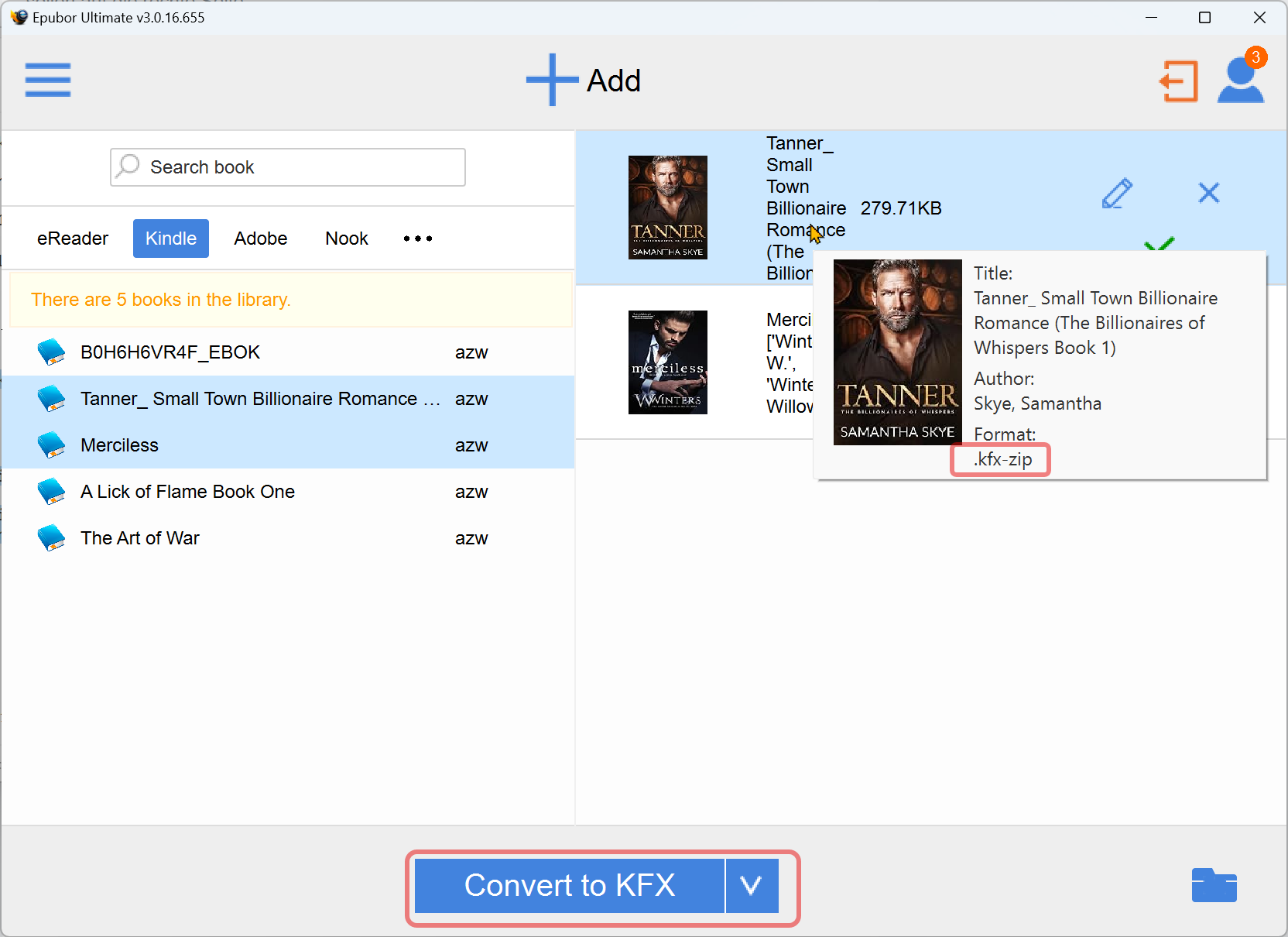This screenshot has width=1288, height=937.
Task: Focus the Search book field
Action: (x=288, y=167)
